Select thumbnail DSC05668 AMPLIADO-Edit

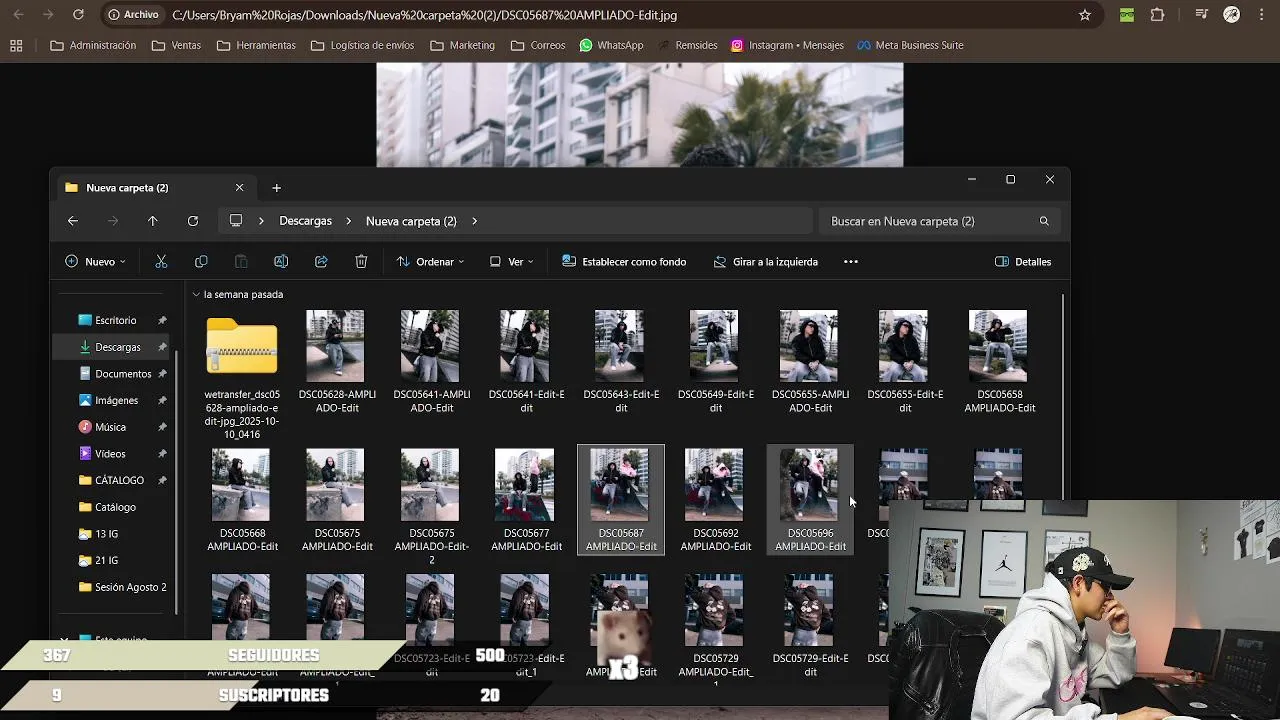coord(241,500)
